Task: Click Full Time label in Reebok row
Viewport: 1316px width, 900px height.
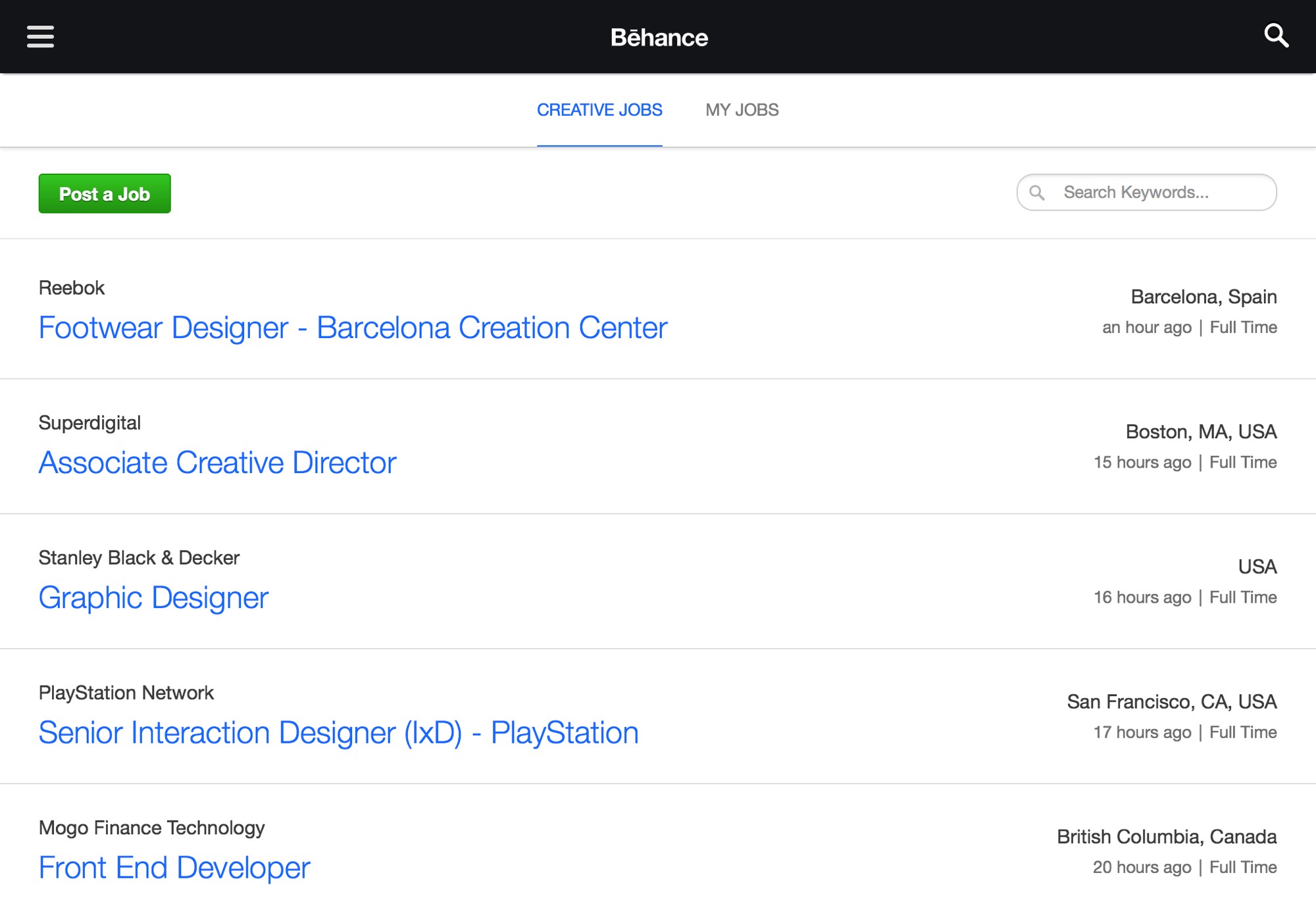Action: 1244,327
